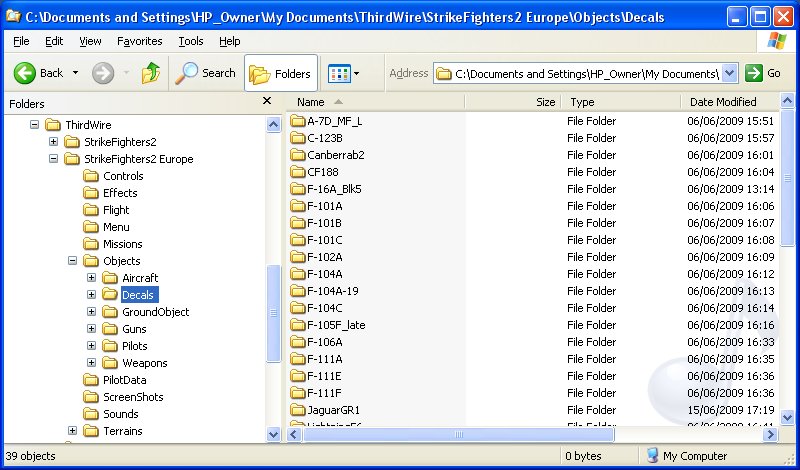Open the View menu

(90, 41)
